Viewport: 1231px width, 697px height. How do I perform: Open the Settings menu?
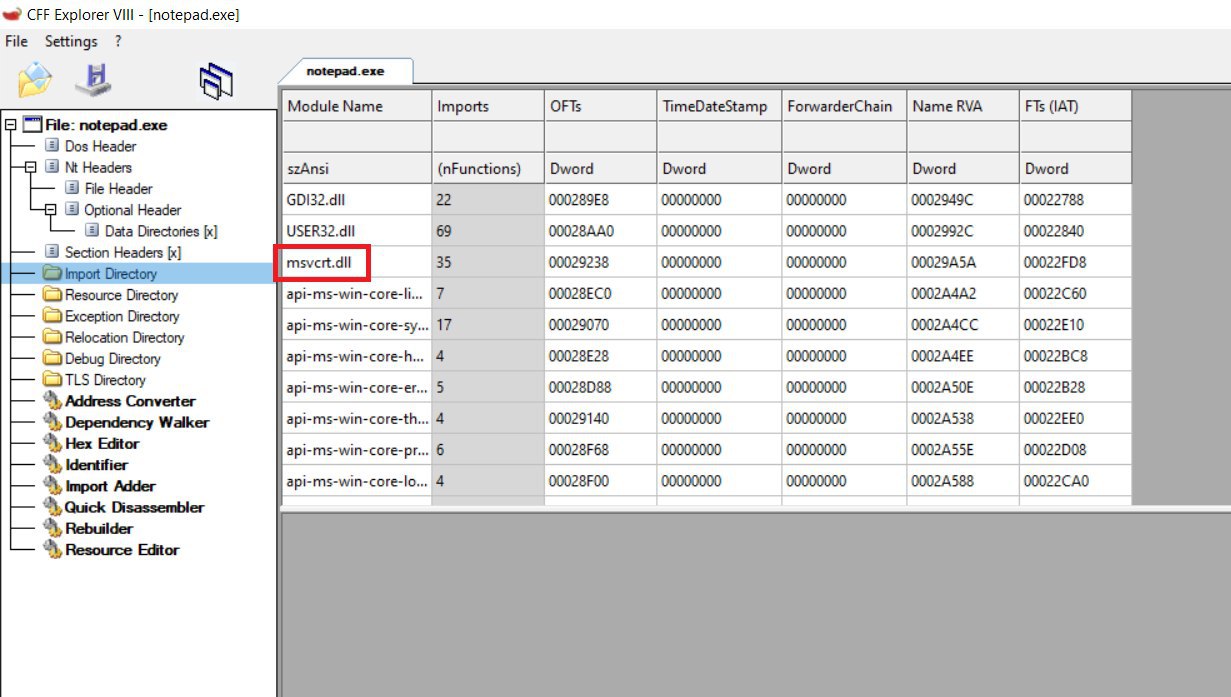[71, 42]
